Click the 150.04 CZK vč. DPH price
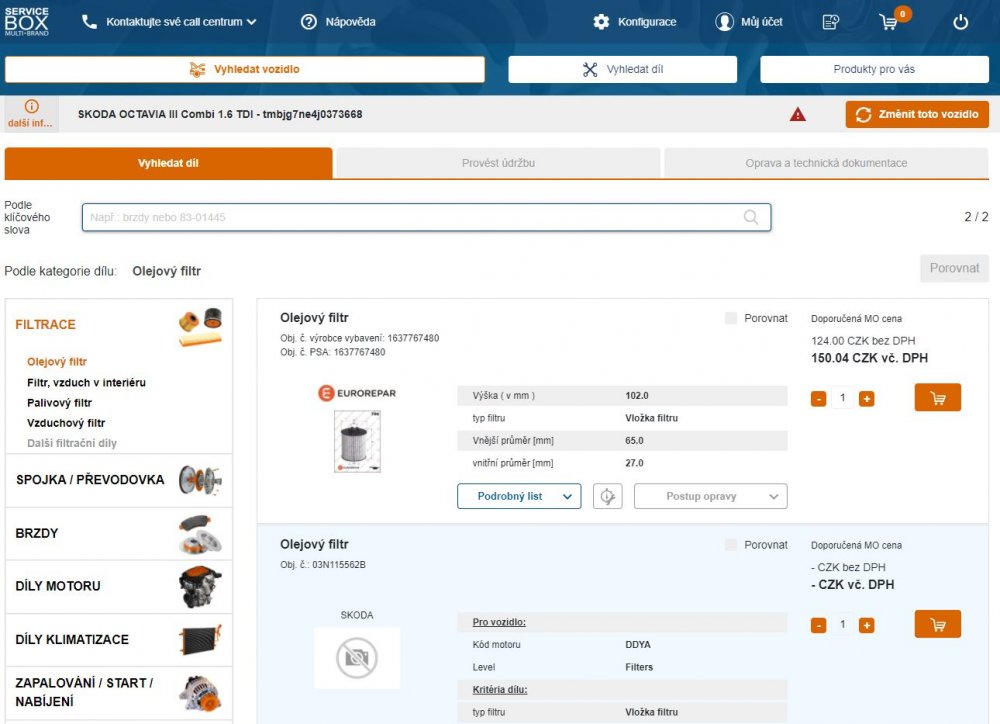1000x724 pixels. [869, 358]
